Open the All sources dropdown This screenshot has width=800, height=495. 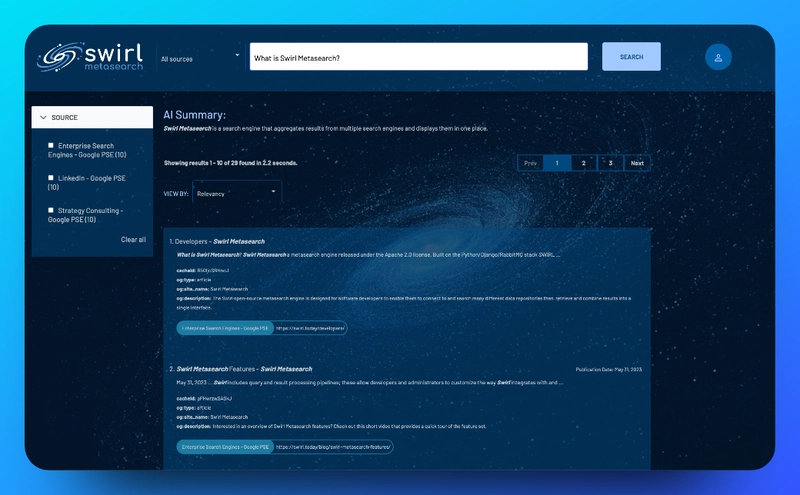[x=200, y=57]
